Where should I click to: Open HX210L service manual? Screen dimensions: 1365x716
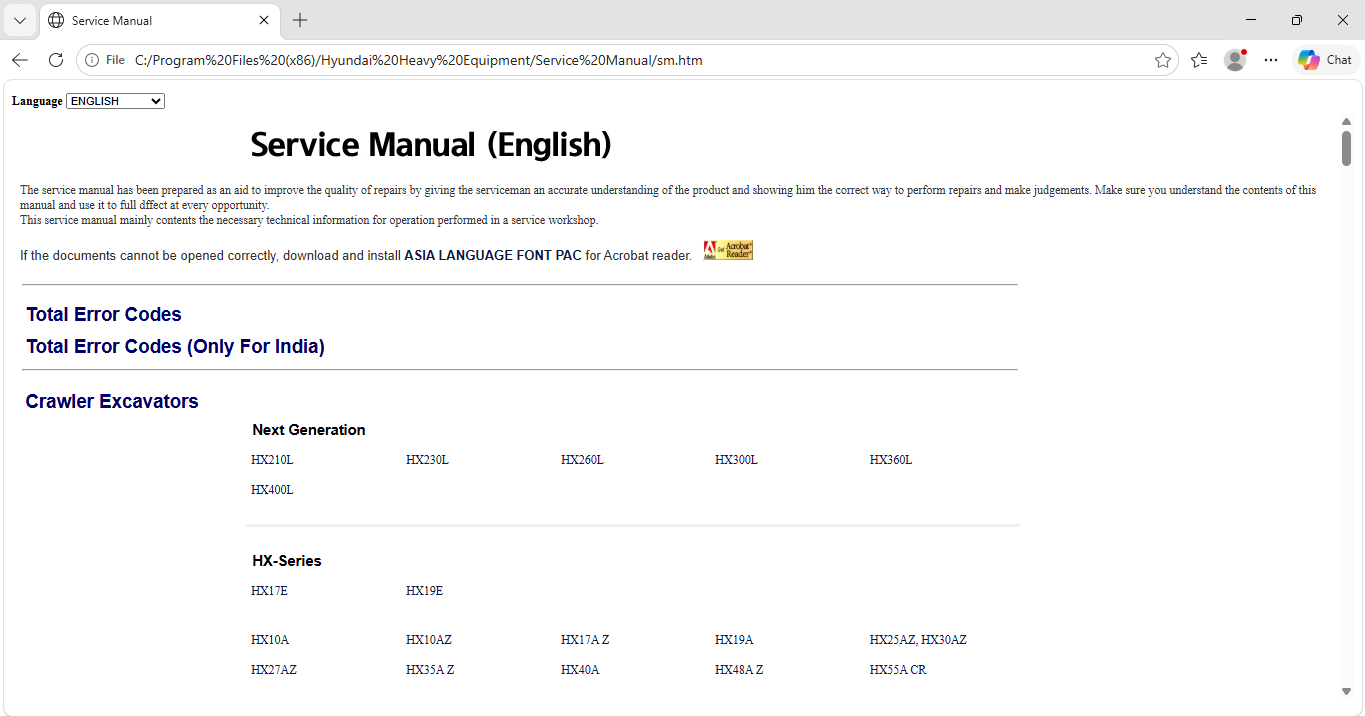pos(272,460)
